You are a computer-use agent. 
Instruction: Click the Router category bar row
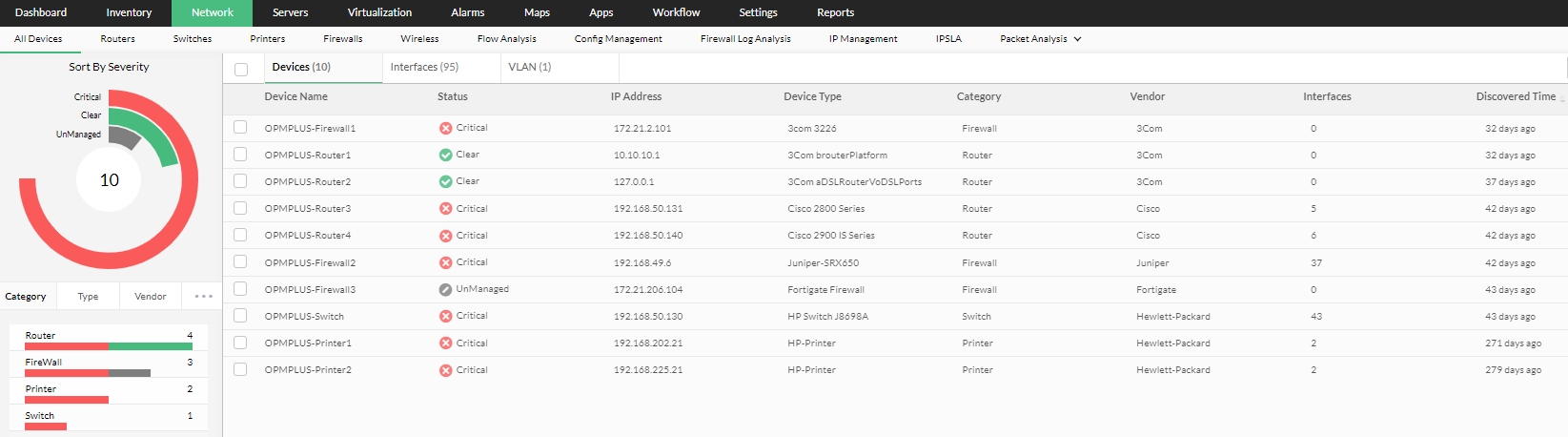click(109, 339)
